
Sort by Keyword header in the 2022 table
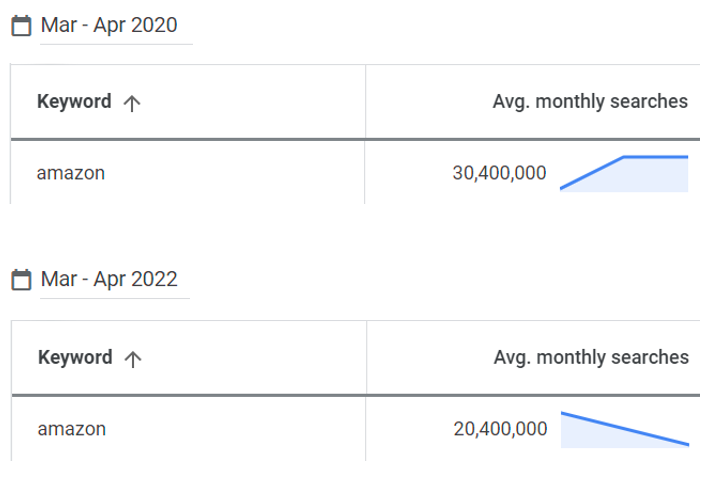[75, 358]
